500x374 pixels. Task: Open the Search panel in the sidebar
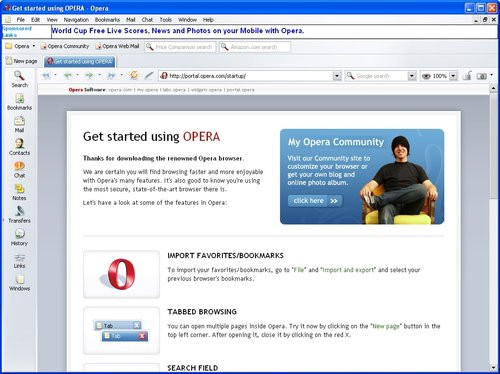(19, 79)
